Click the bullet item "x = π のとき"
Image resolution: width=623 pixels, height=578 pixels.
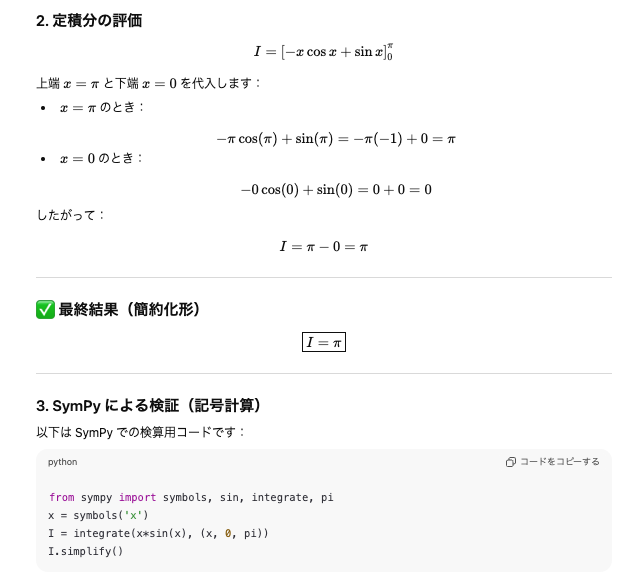pos(102,107)
